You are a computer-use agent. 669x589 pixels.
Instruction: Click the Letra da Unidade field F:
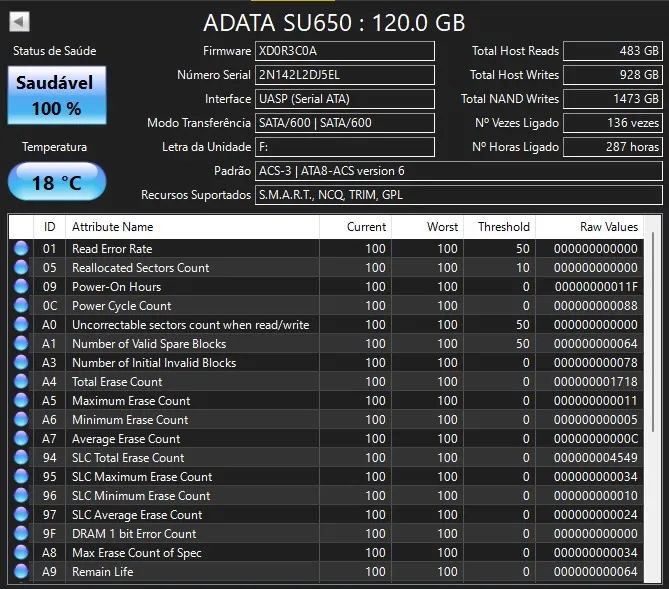[345, 147]
